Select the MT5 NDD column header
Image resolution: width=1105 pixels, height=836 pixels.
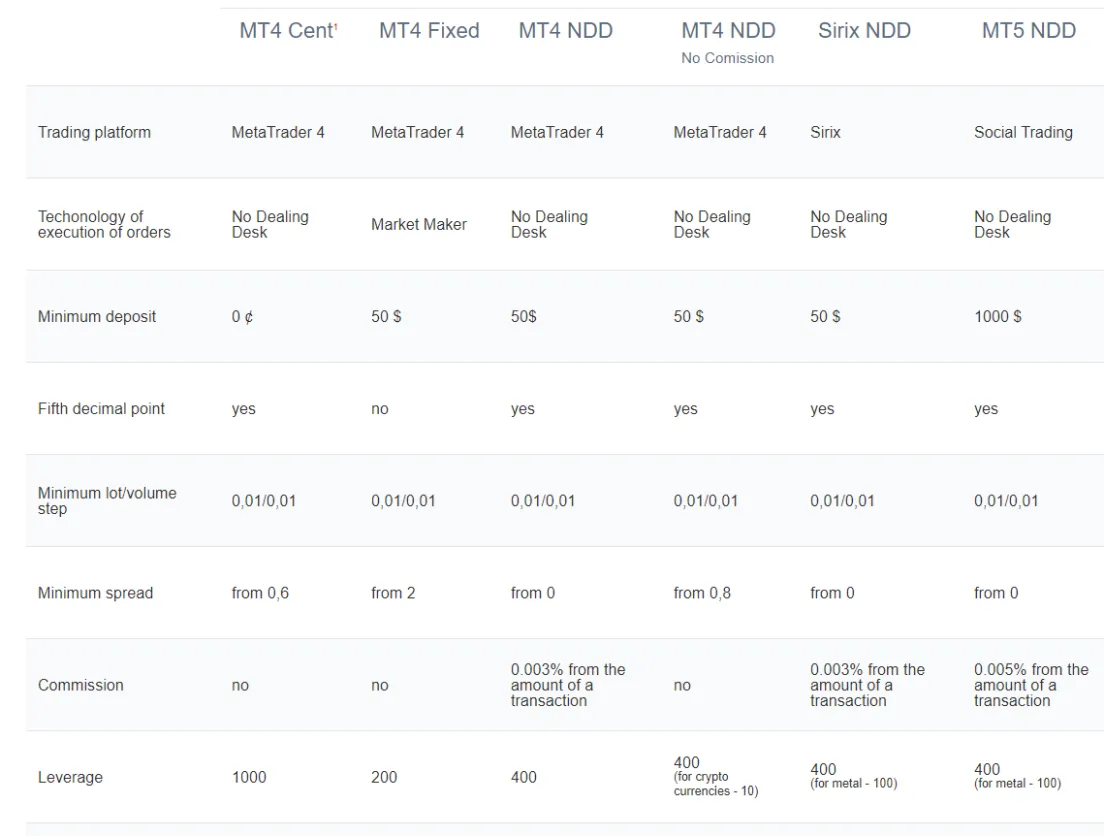pyautogui.click(x=1029, y=31)
